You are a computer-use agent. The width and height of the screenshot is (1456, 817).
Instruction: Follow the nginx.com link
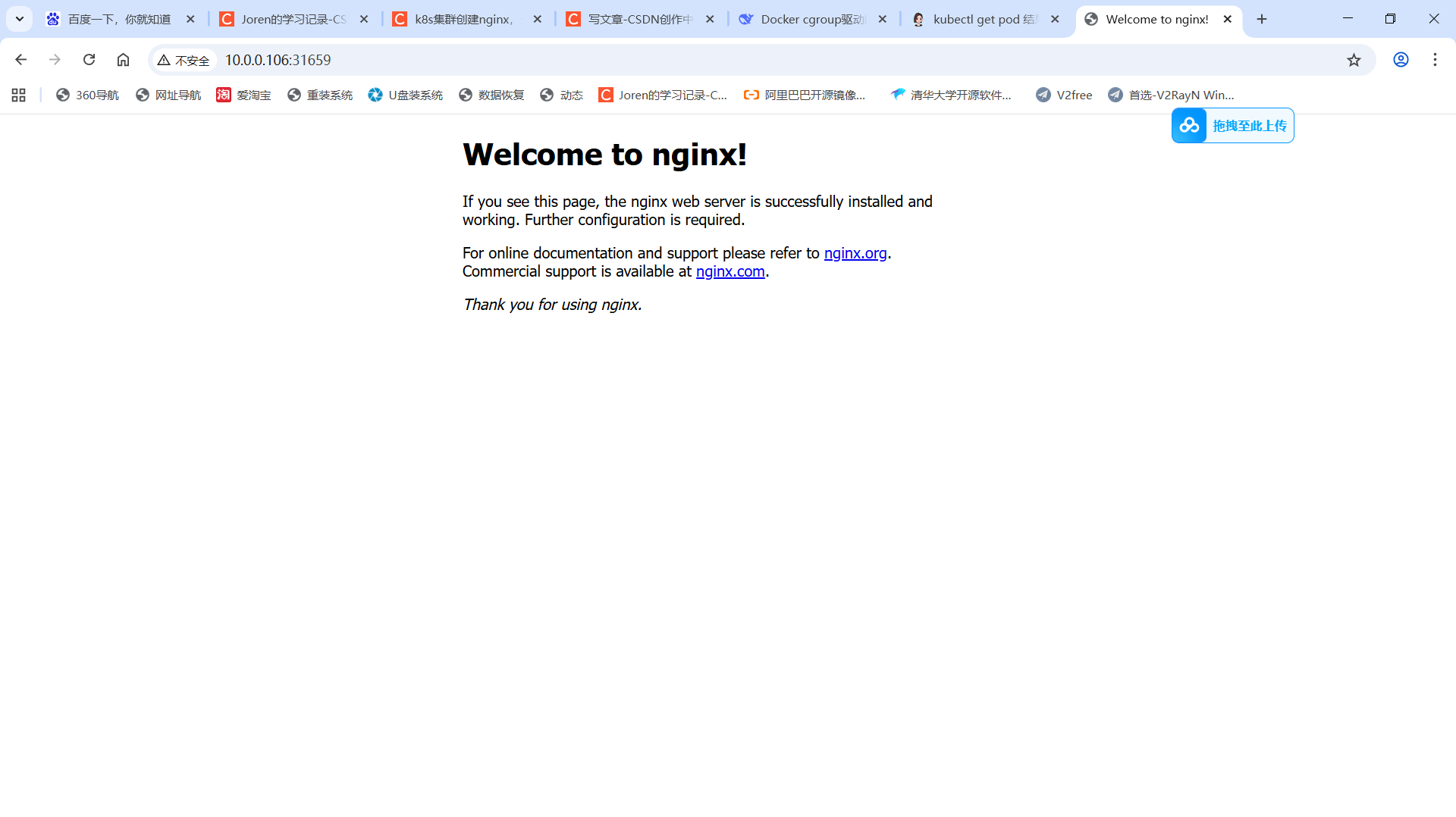click(730, 271)
